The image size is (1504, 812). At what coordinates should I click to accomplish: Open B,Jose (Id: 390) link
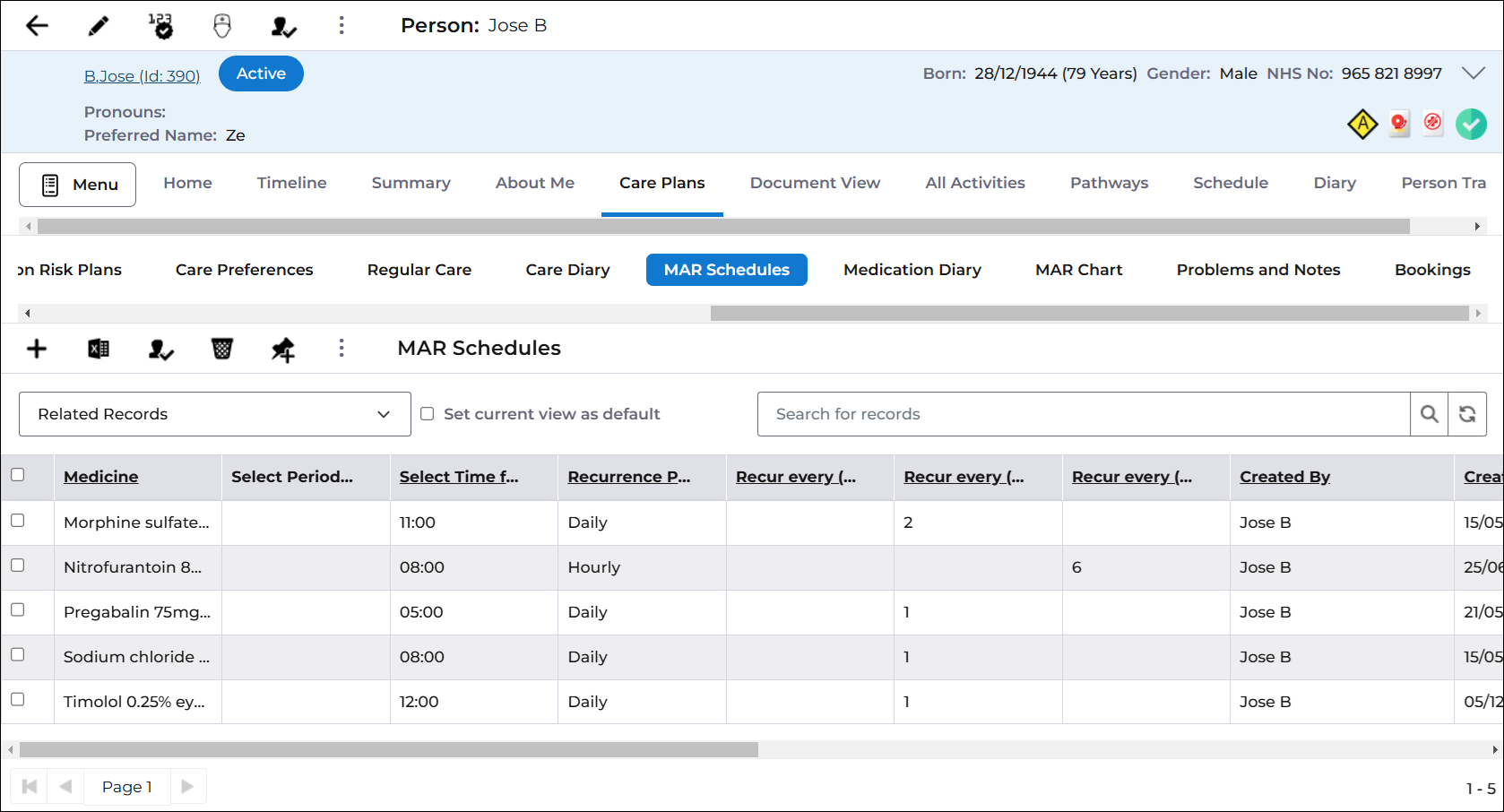pos(142,76)
